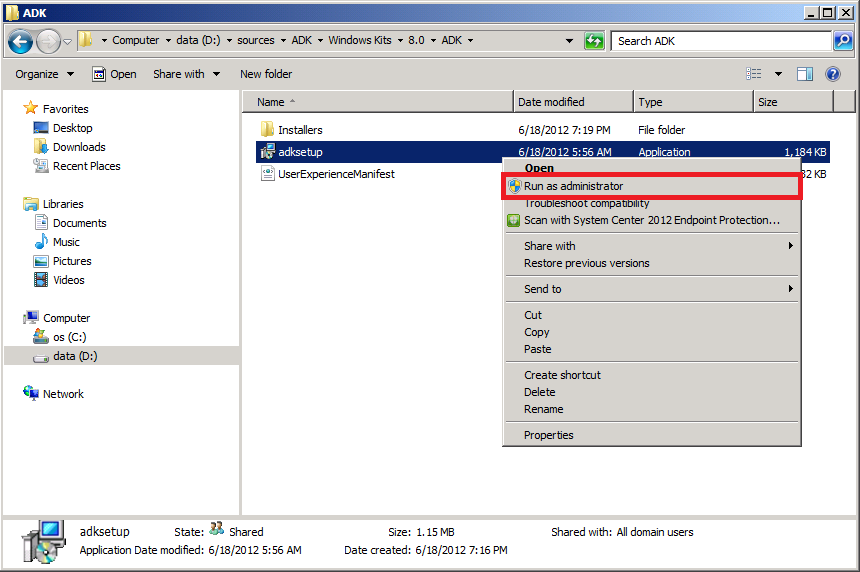This screenshot has width=860, height=572.
Task: Click the Favorites star icon
Action: point(31,108)
